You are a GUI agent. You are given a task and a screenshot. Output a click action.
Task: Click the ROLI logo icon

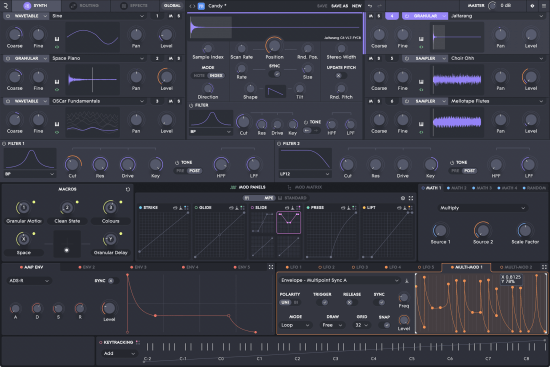(x=6, y=6)
